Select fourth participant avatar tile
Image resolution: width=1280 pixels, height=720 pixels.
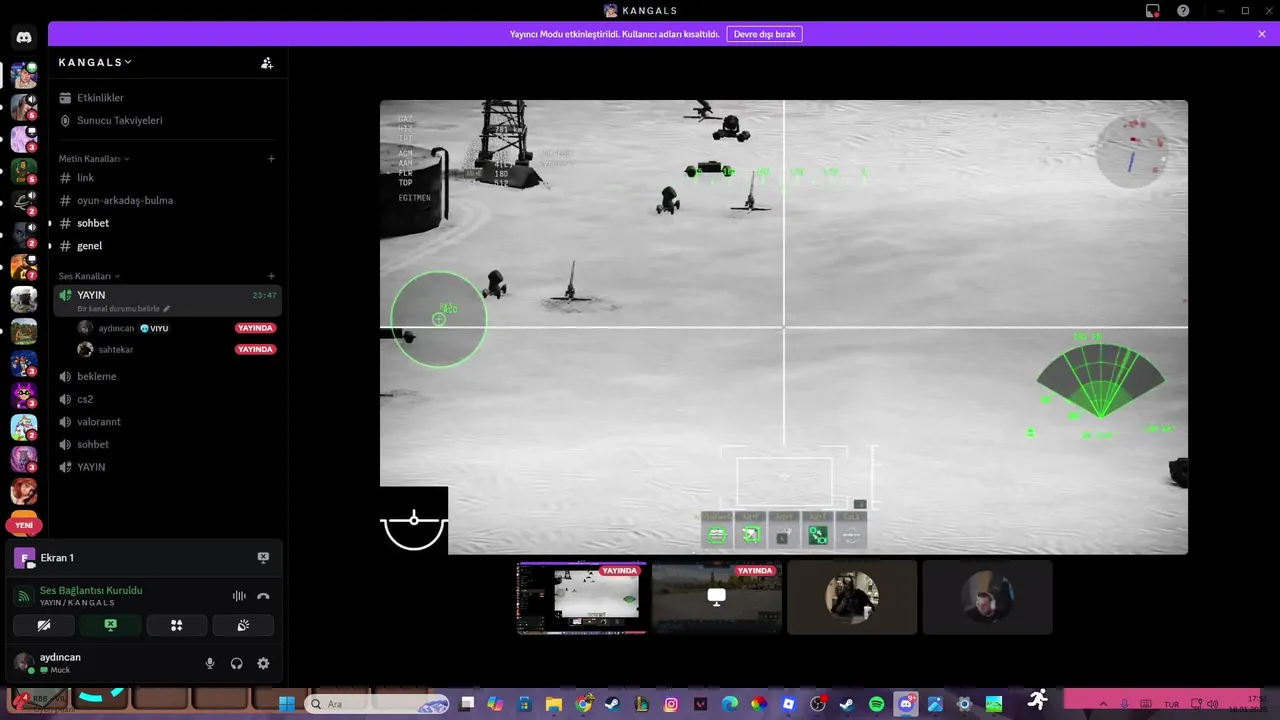(x=987, y=598)
